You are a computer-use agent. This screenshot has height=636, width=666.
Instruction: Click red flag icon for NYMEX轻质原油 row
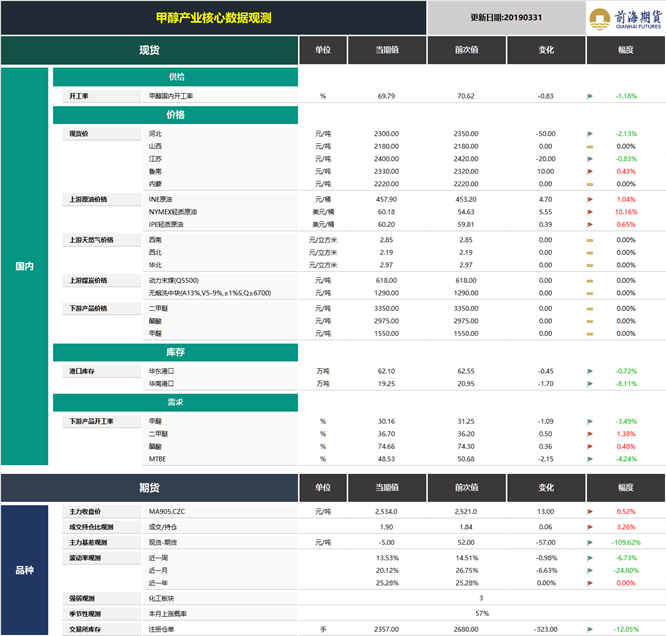pos(590,212)
